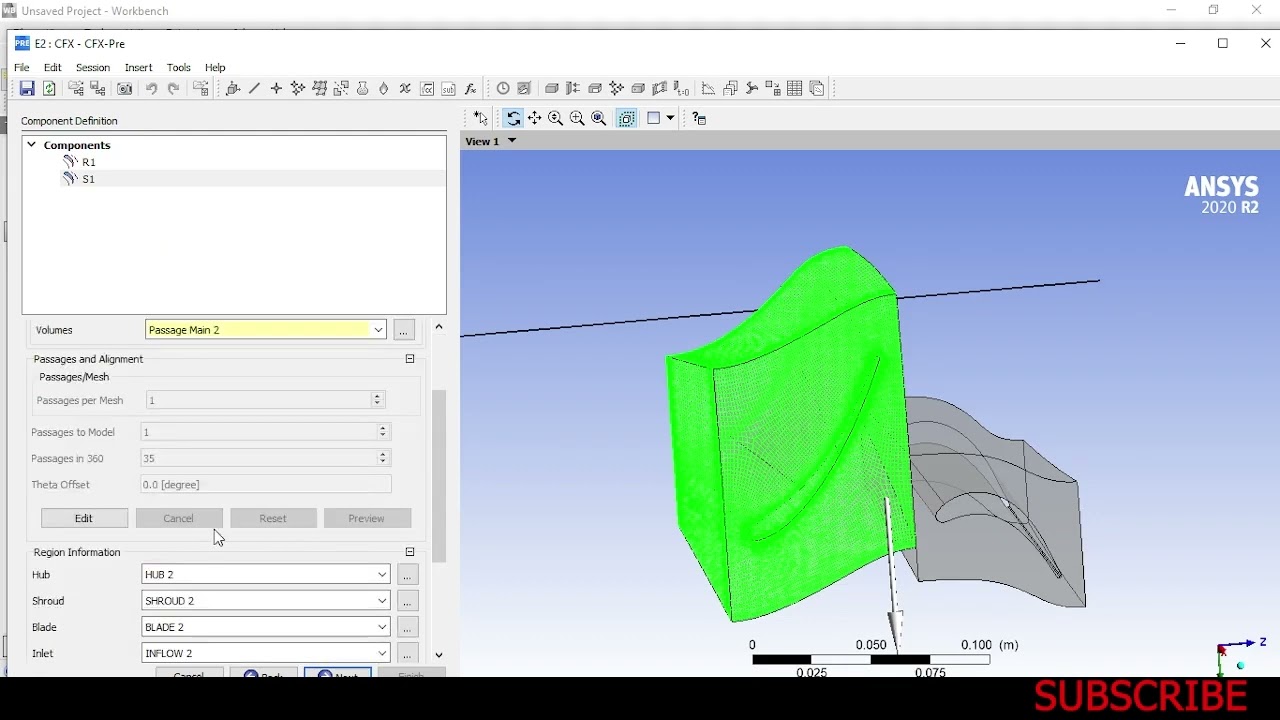Click the ellipsis button next to Shroud
Image resolution: width=1280 pixels, height=720 pixels.
[407, 601]
